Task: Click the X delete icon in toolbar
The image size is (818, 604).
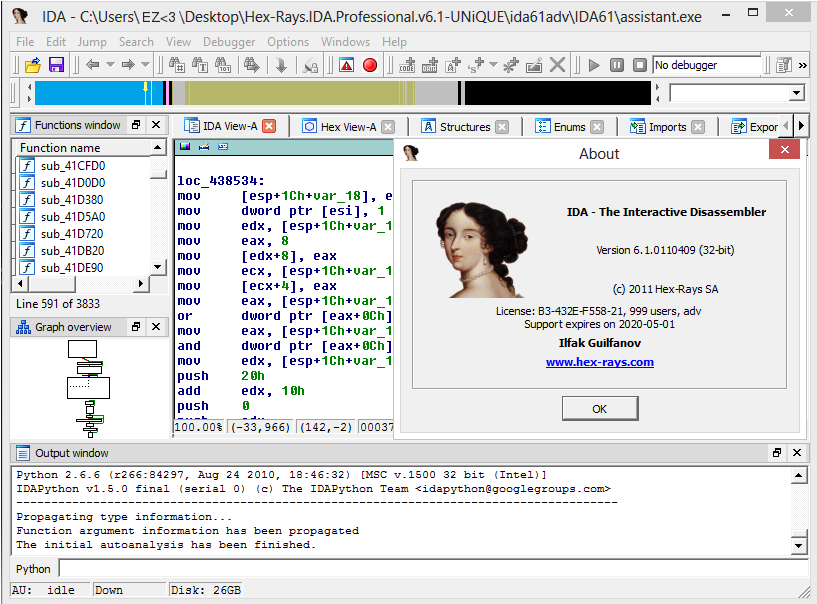Action: tap(558, 65)
